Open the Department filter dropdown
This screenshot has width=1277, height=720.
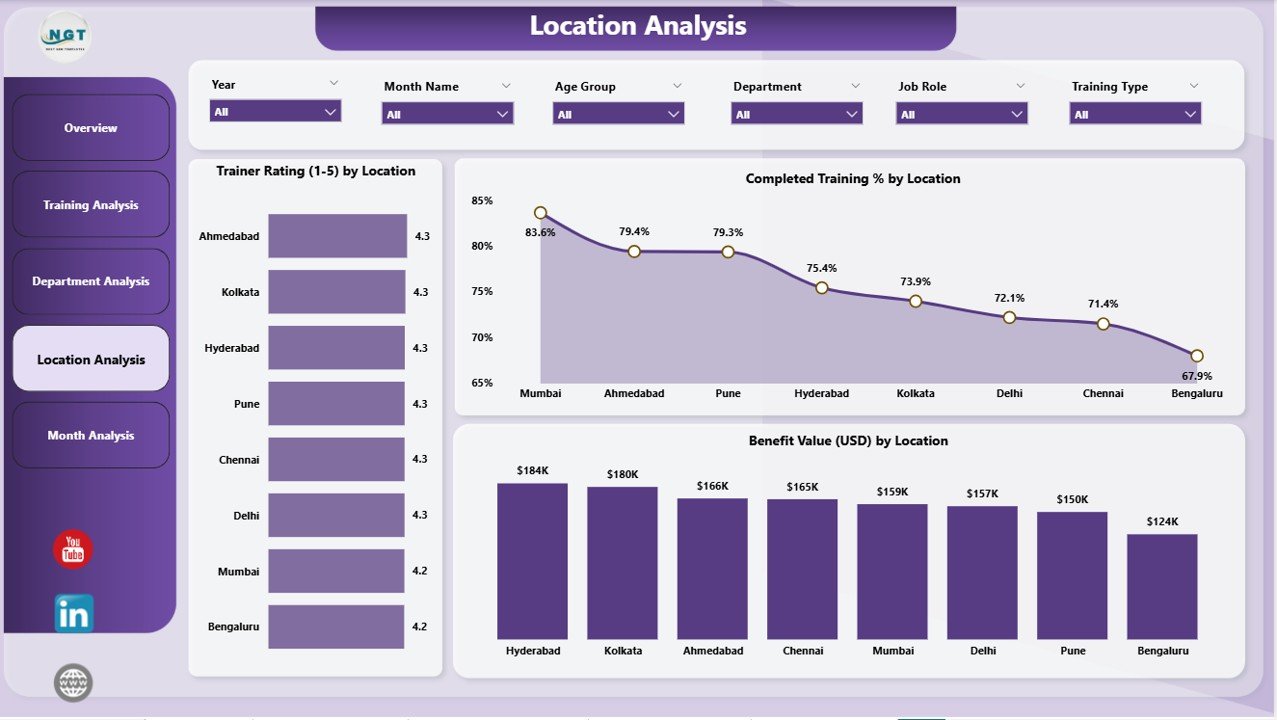(x=796, y=112)
